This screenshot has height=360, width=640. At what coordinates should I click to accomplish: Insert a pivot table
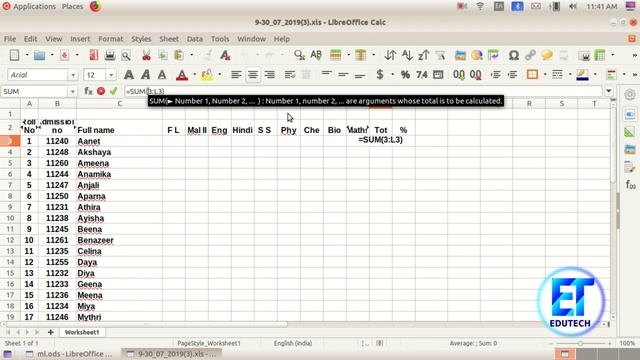493,55
